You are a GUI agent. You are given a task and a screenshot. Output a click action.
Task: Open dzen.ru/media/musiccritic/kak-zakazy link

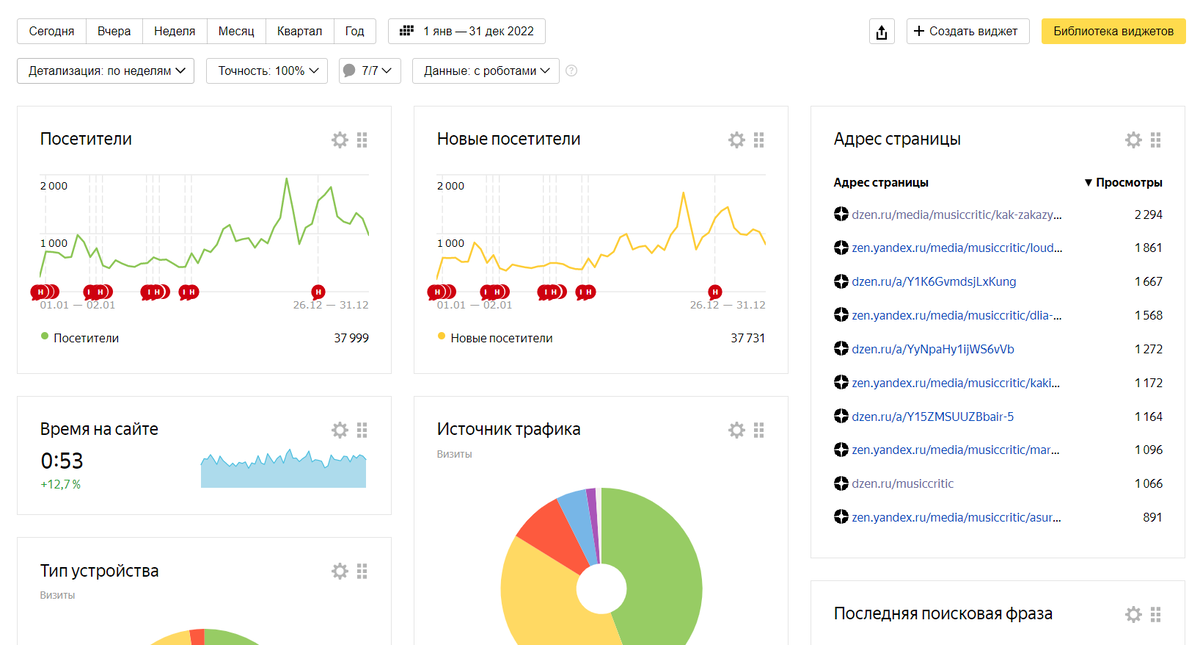point(957,214)
